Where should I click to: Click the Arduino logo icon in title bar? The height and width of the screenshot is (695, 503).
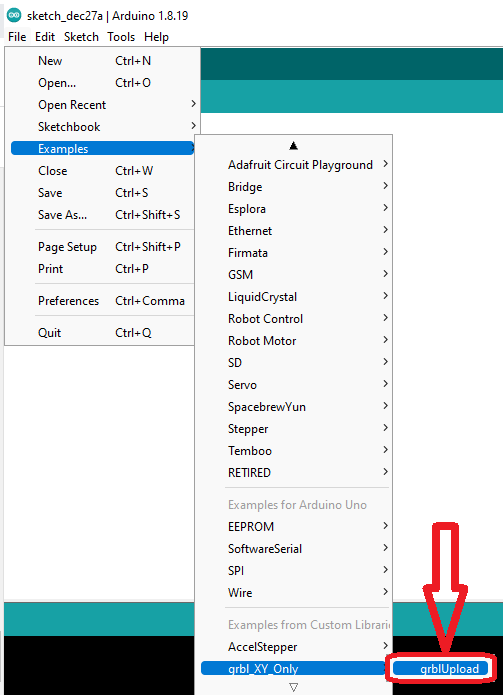[x=14, y=16]
